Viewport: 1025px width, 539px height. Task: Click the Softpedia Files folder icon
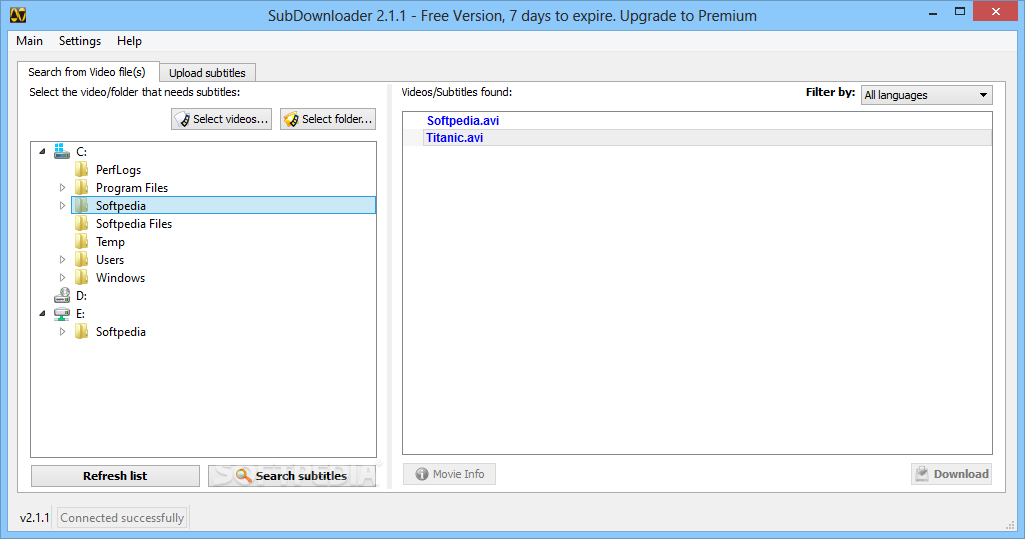[81, 223]
